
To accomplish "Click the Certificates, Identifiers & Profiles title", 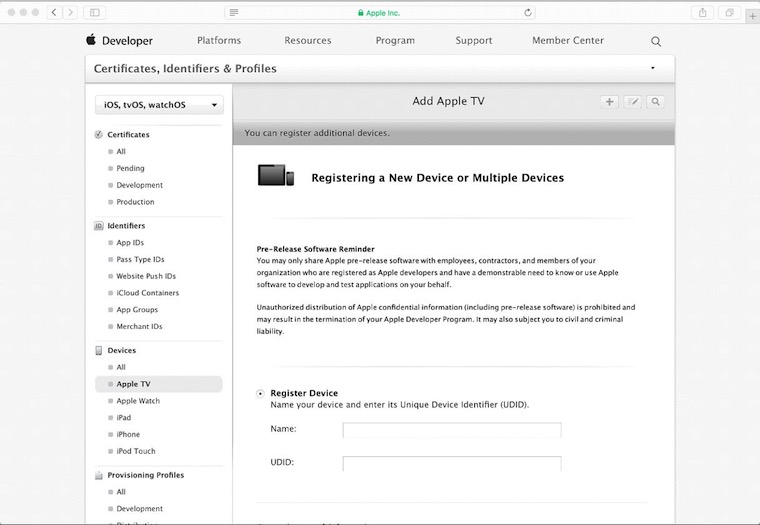I will pos(185,68).
